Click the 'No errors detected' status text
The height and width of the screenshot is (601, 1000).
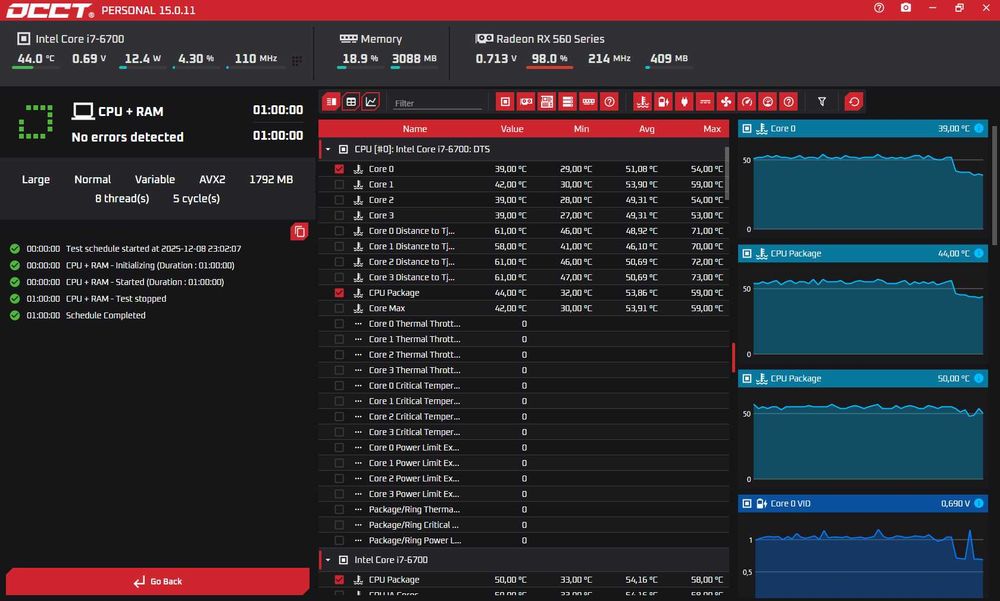pyautogui.click(x=128, y=137)
